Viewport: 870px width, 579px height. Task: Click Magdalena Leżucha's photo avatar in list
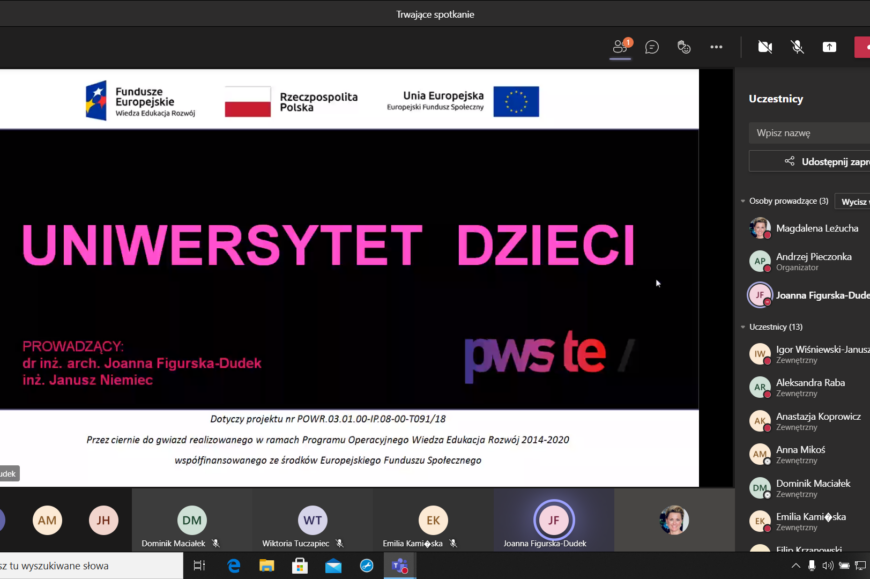[x=760, y=228]
